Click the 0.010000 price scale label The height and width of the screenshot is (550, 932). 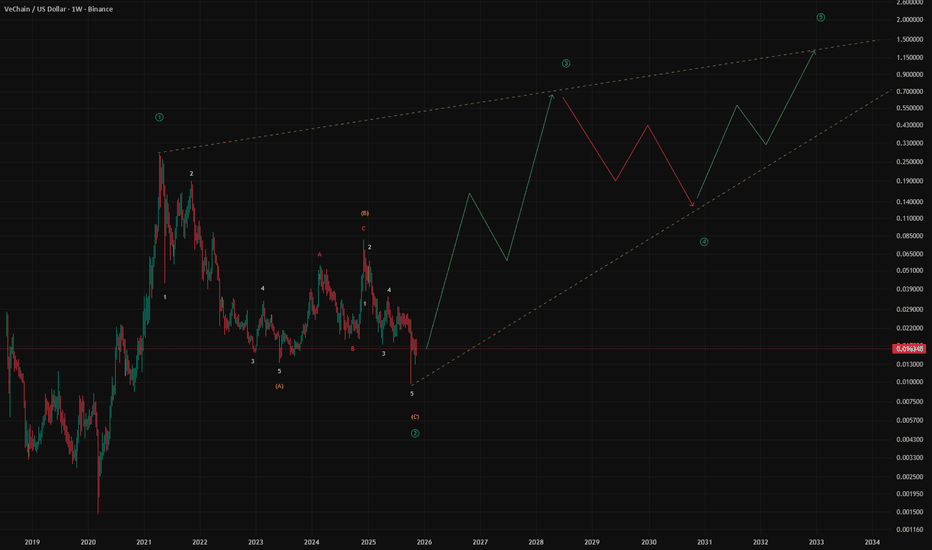909,382
